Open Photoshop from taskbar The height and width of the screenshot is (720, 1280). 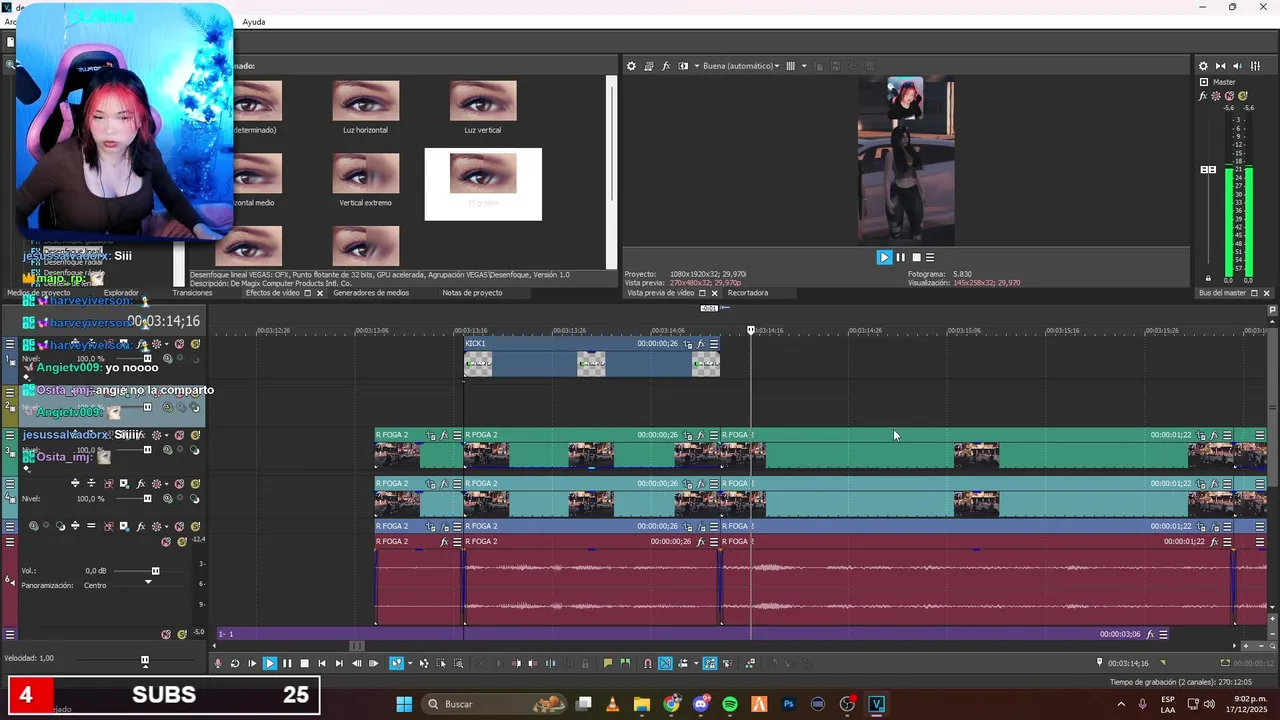[x=789, y=704]
